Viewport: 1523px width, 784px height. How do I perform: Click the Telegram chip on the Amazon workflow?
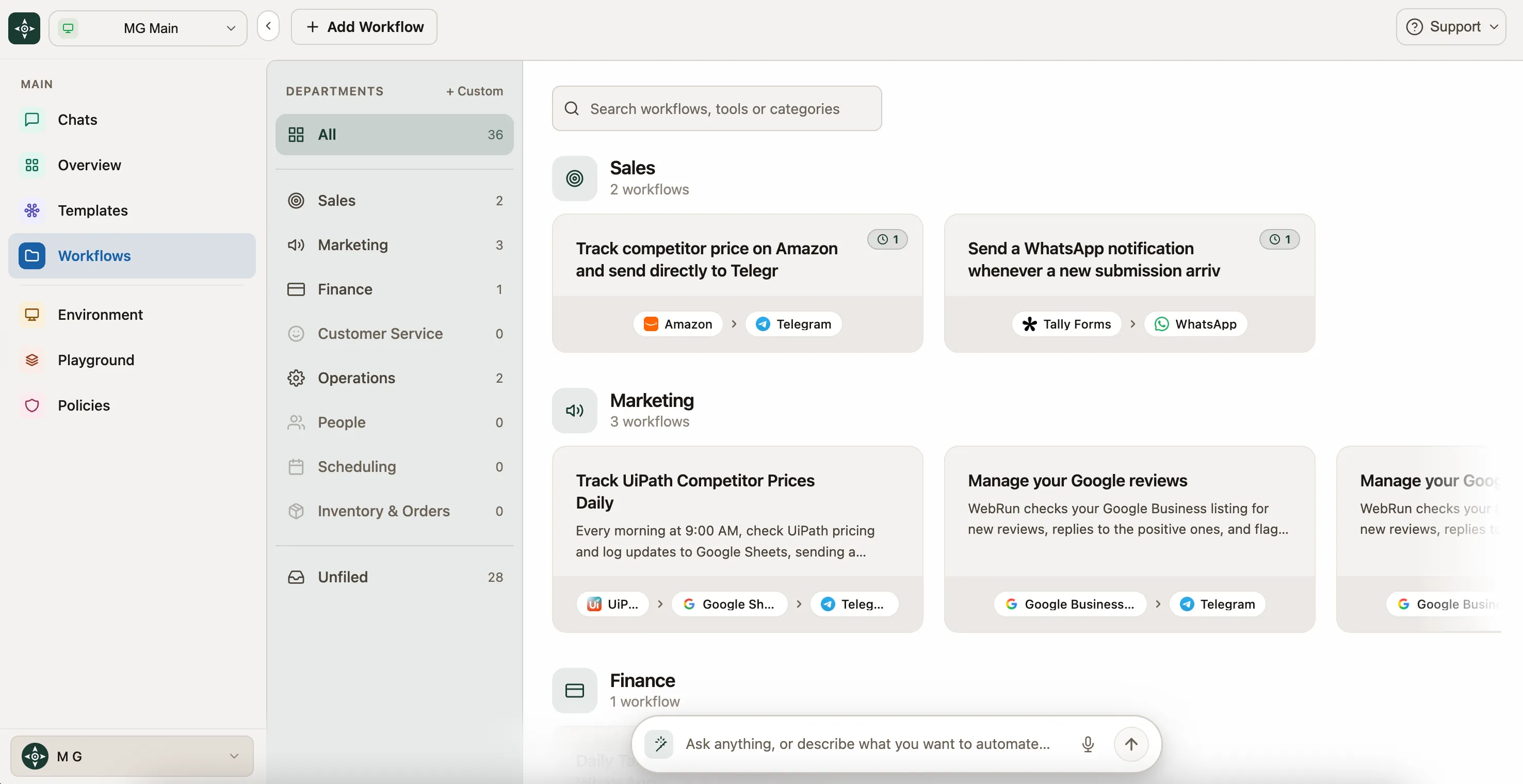pyautogui.click(x=793, y=324)
